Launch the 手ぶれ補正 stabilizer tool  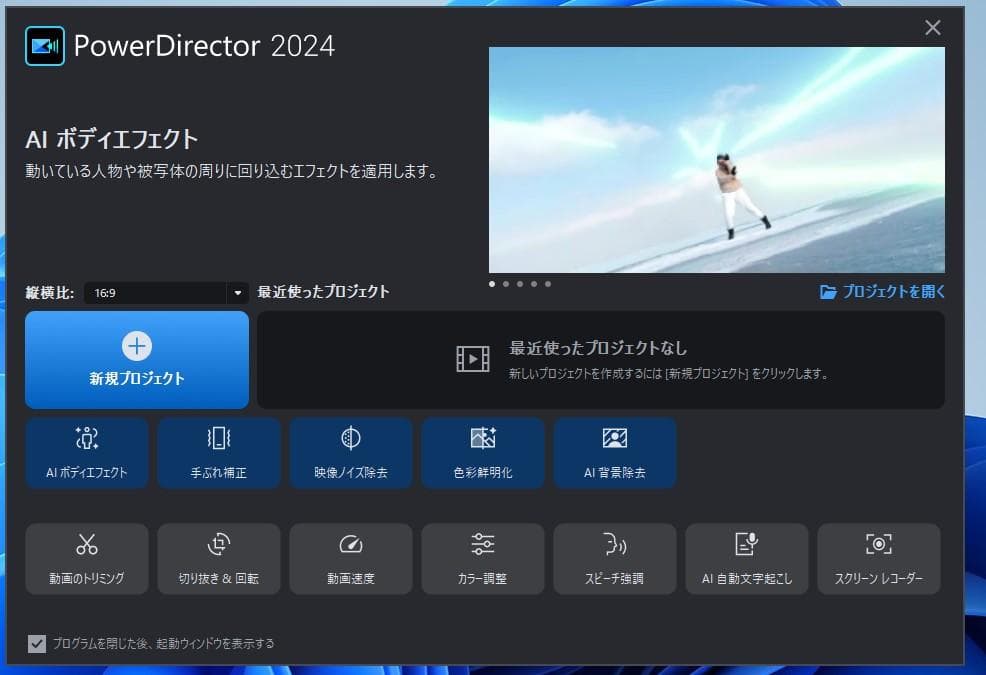(x=219, y=452)
